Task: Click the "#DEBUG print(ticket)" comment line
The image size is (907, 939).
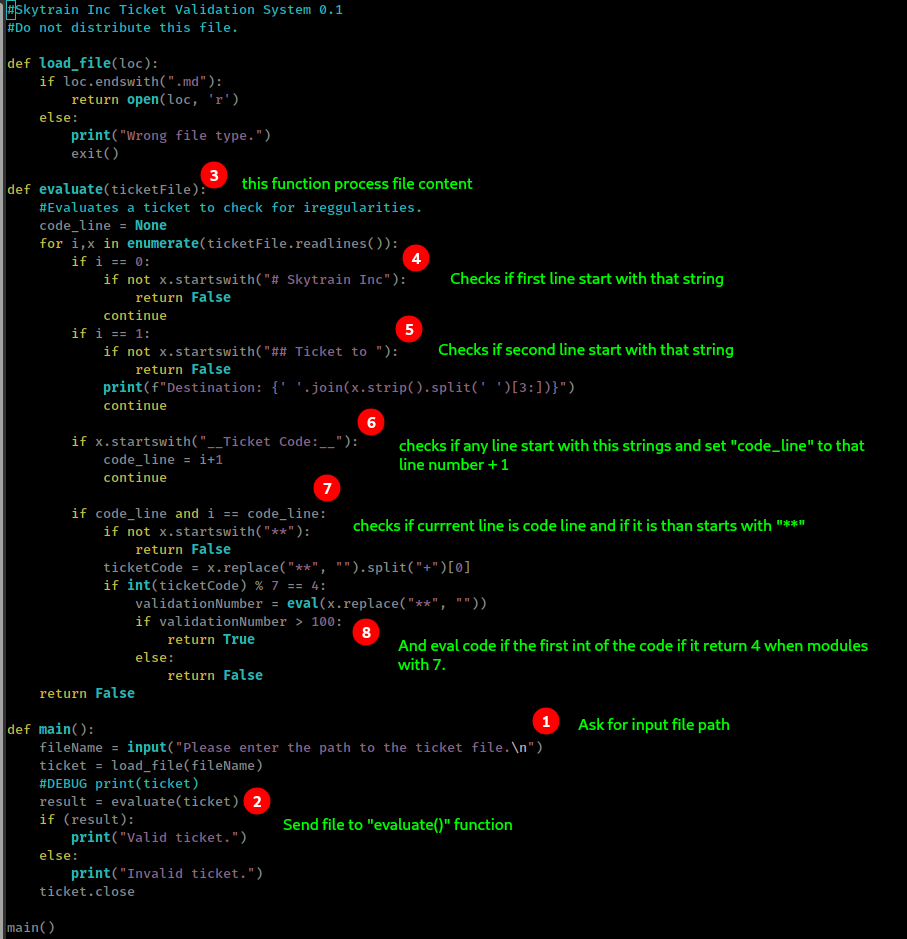Action: (x=119, y=783)
